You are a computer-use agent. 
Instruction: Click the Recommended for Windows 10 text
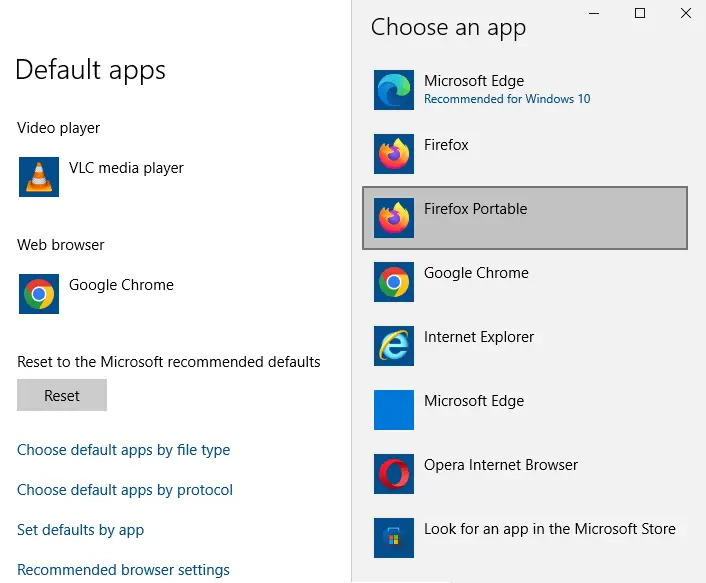pyautogui.click(x=507, y=99)
